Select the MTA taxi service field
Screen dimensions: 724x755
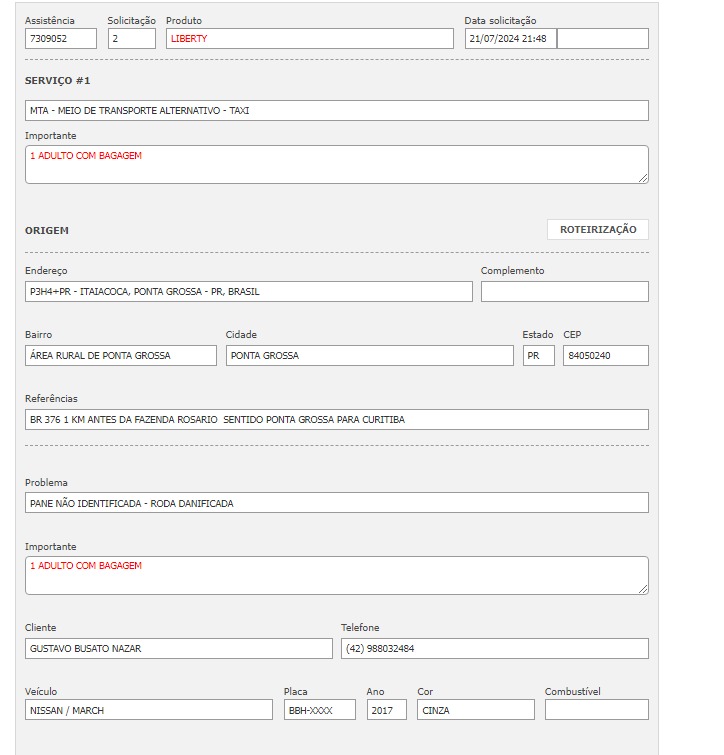(x=336, y=111)
